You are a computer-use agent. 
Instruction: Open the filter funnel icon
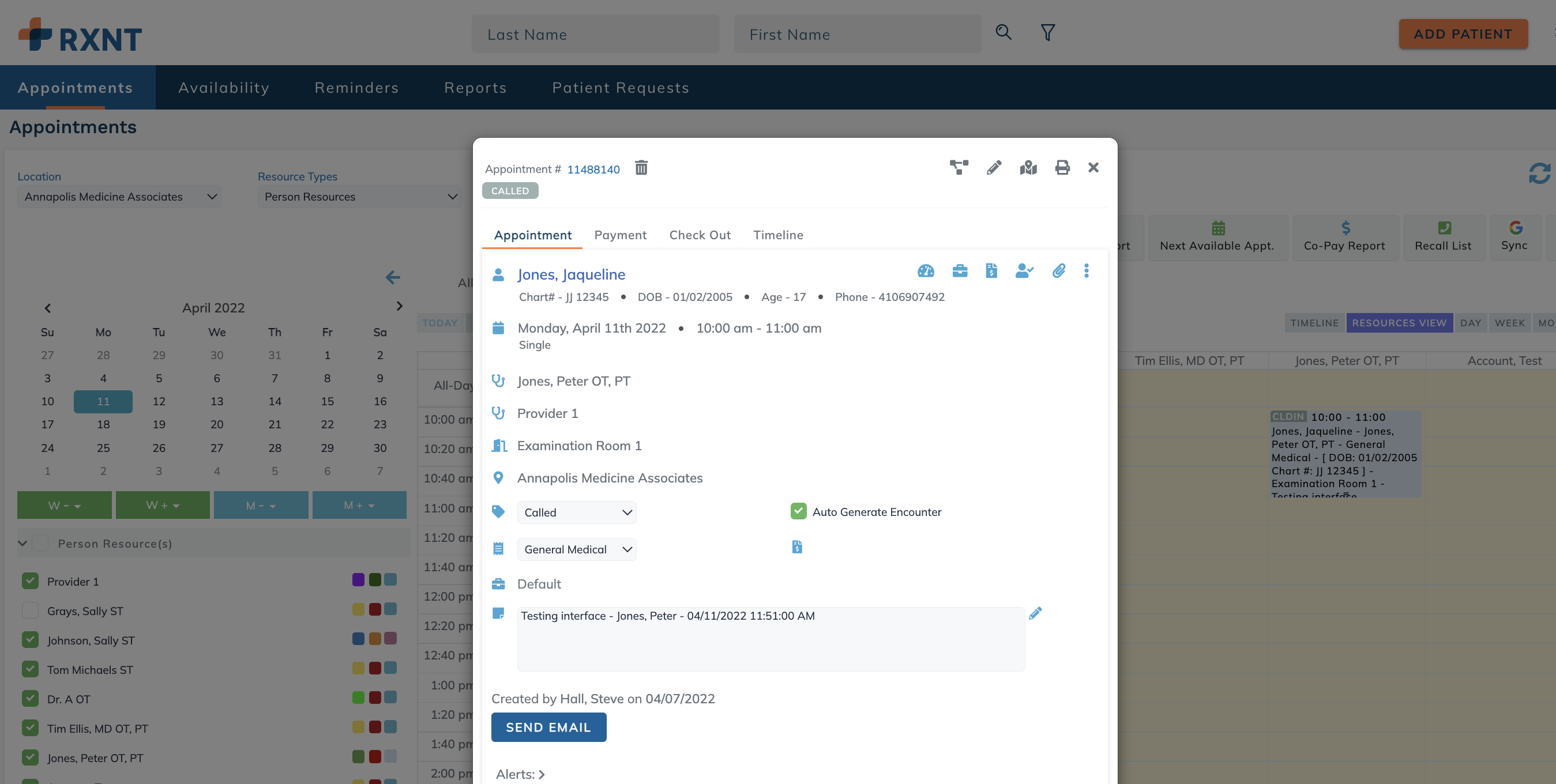click(x=1047, y=33)
